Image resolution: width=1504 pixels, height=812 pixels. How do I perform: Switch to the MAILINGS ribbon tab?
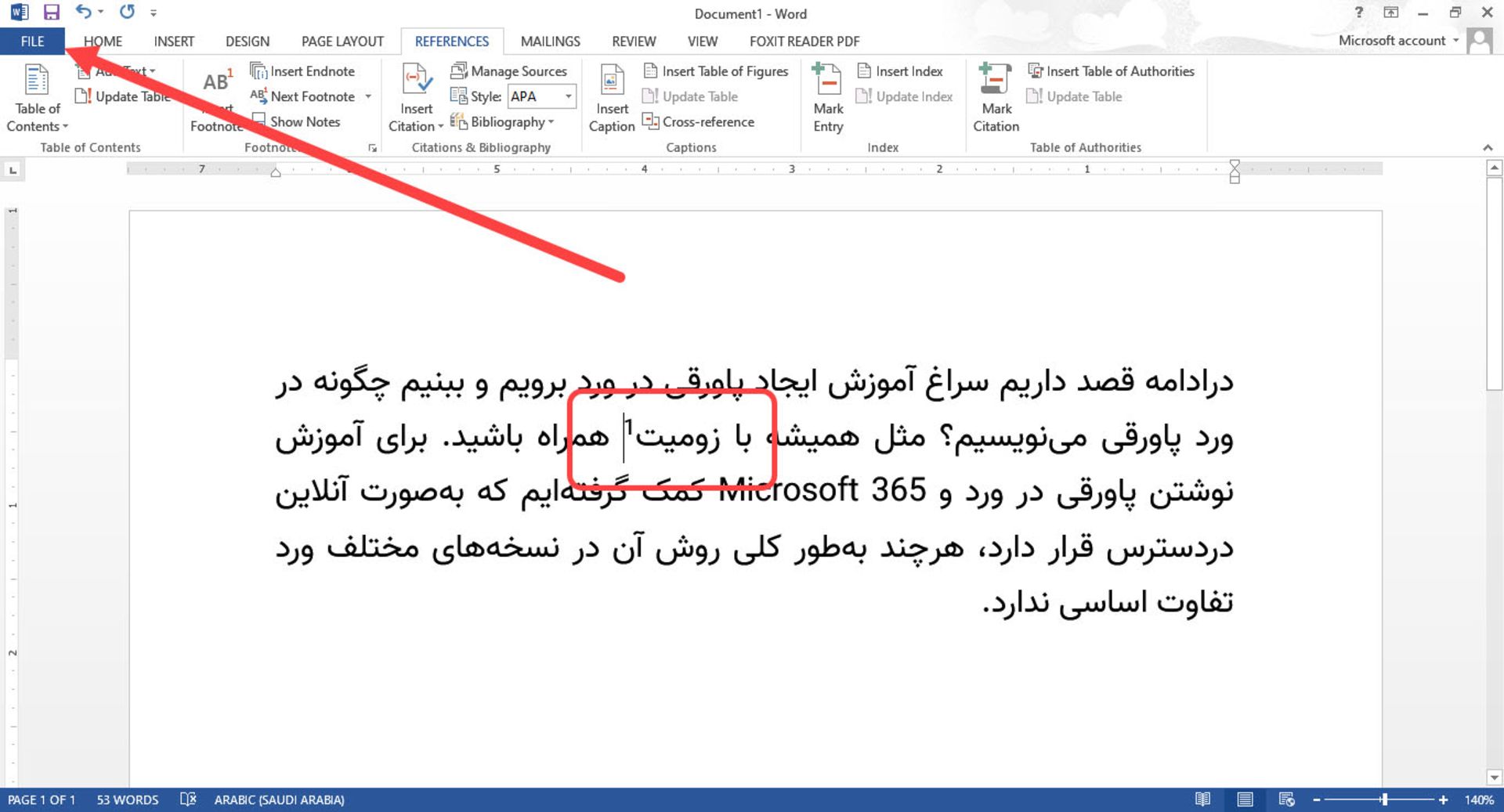coord(550,41)
